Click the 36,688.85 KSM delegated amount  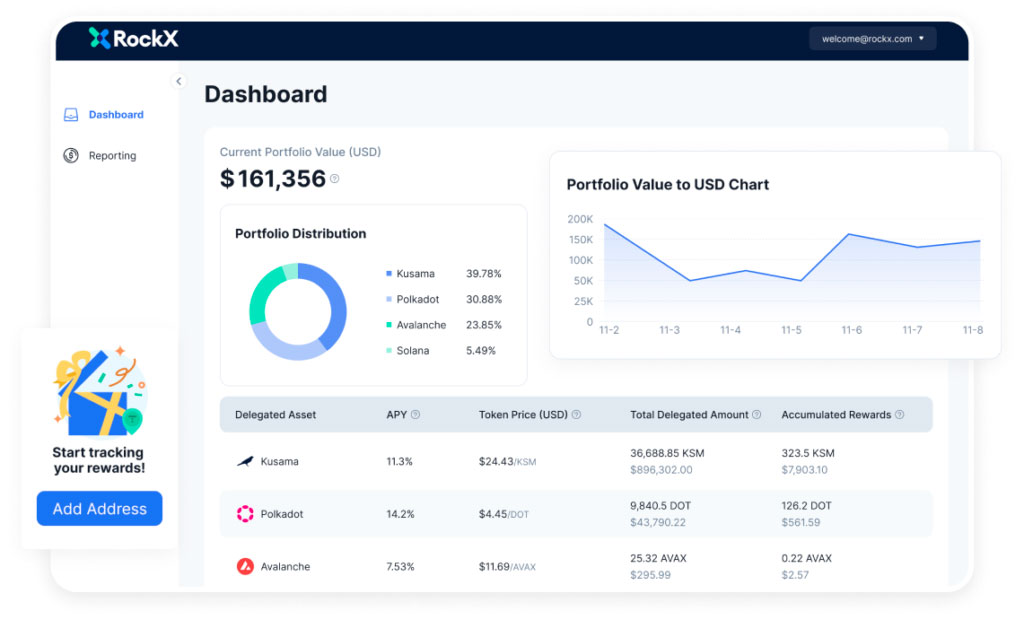(x=667, y=453)
